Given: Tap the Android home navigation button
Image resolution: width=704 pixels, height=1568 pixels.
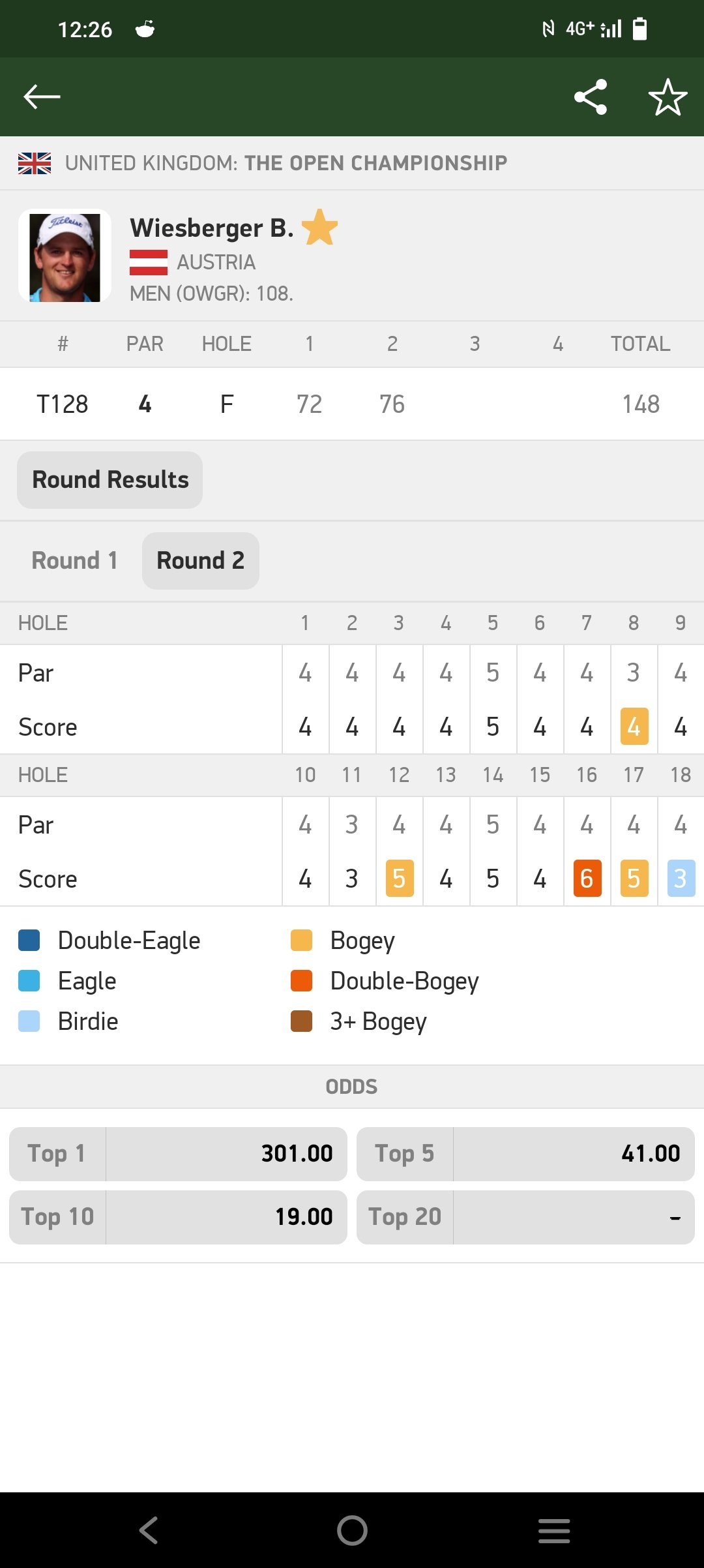Looking at the screenshot, I should pyautogui.click(x=352, y=1530).
